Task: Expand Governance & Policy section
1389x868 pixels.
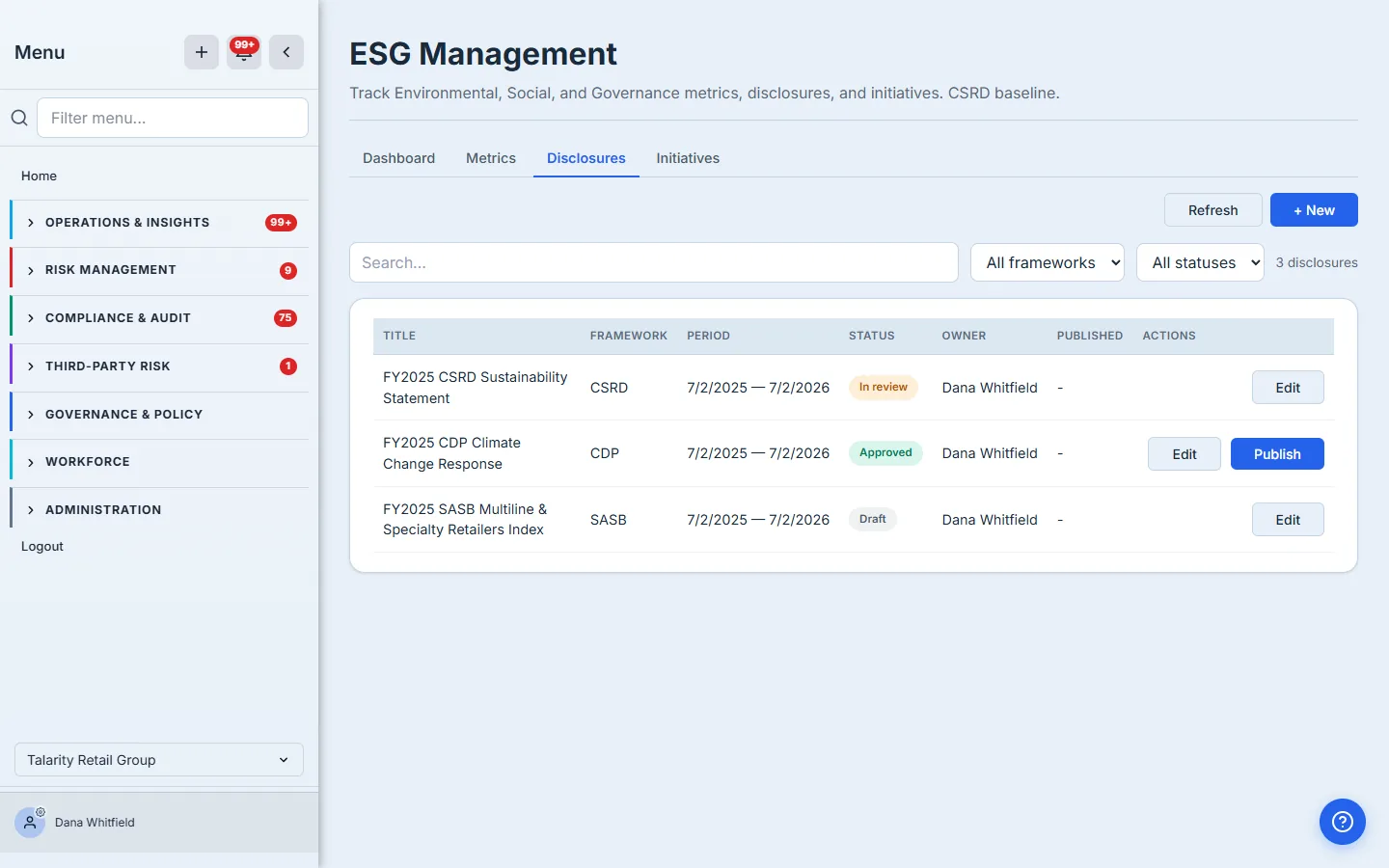Action: click(x=159, y=415)
